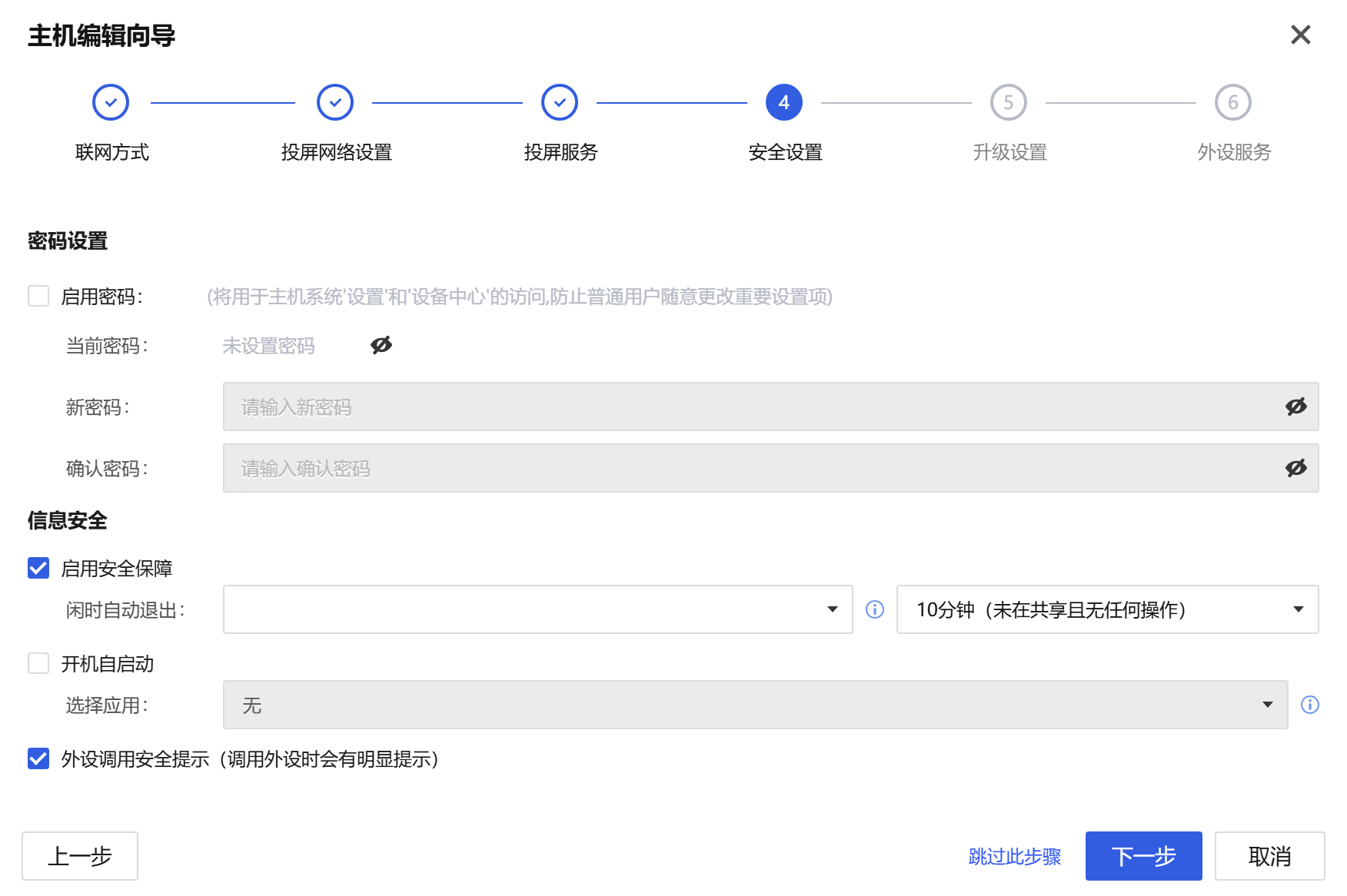Uncheck the 启用安全保障 checkbox
The height and width of the screenshot is (896, 1347).
(x=38, y=569)
